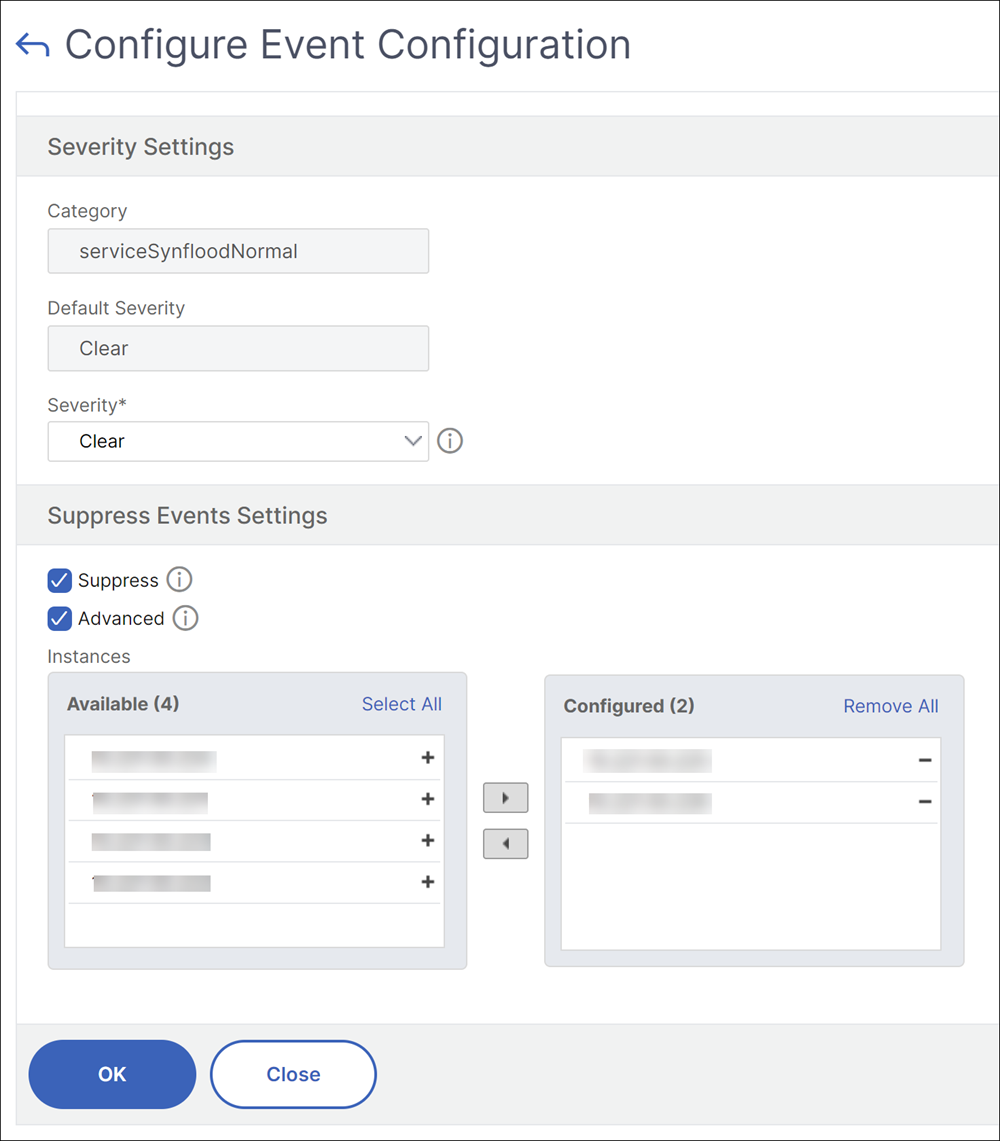Click the Close button

[293, 1074]
